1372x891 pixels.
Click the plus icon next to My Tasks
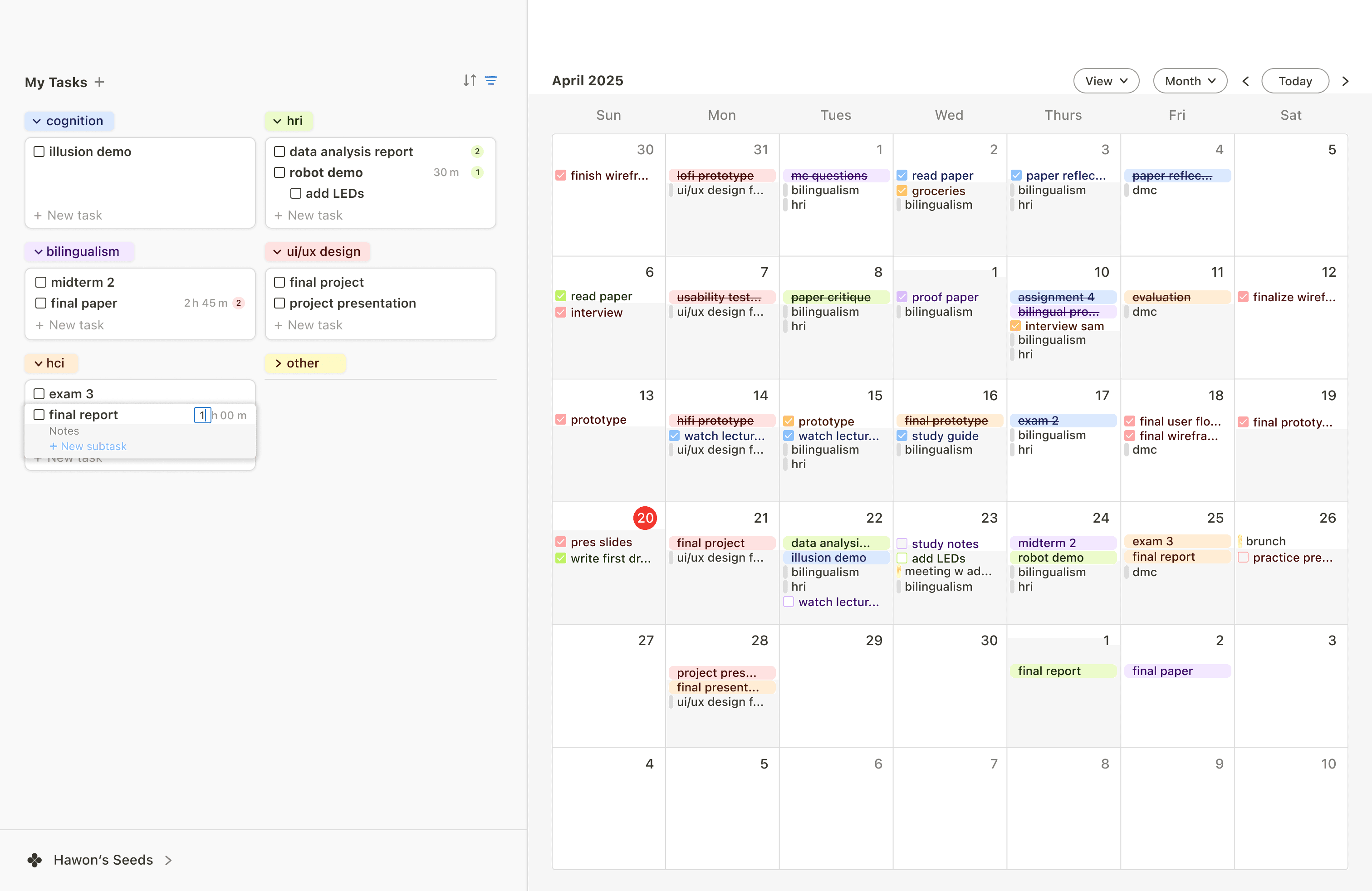(100, 82)
